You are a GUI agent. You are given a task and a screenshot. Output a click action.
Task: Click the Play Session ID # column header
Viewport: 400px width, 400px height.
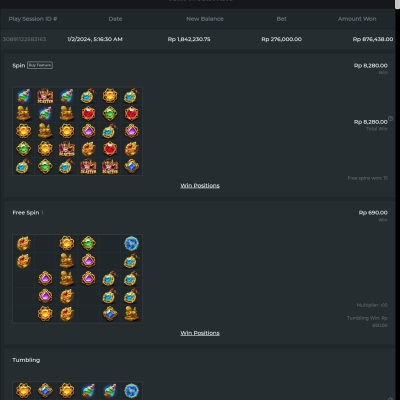tap(33, 19)
